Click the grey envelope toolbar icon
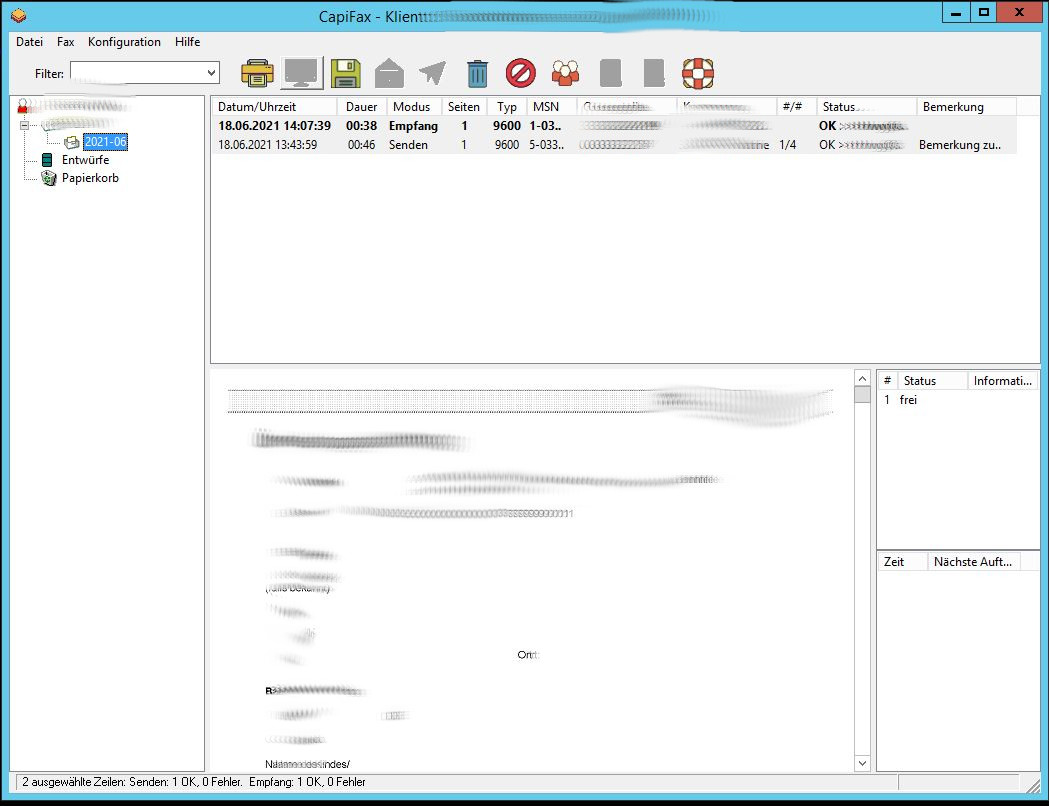Viewport: 1049px width, 806px height. [389, 73]
